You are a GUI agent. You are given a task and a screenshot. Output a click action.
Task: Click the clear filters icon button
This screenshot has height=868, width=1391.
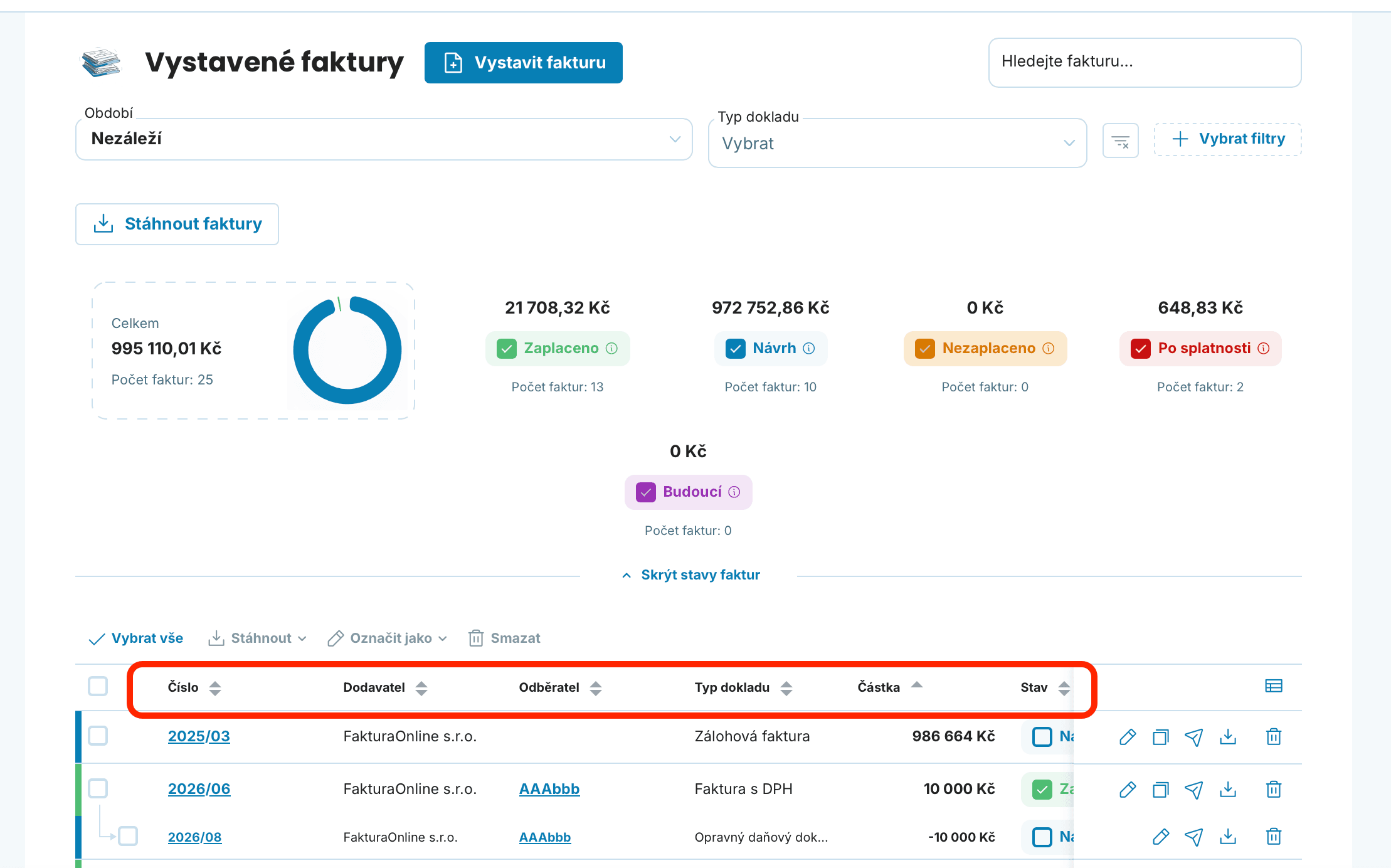point(1120,140)
